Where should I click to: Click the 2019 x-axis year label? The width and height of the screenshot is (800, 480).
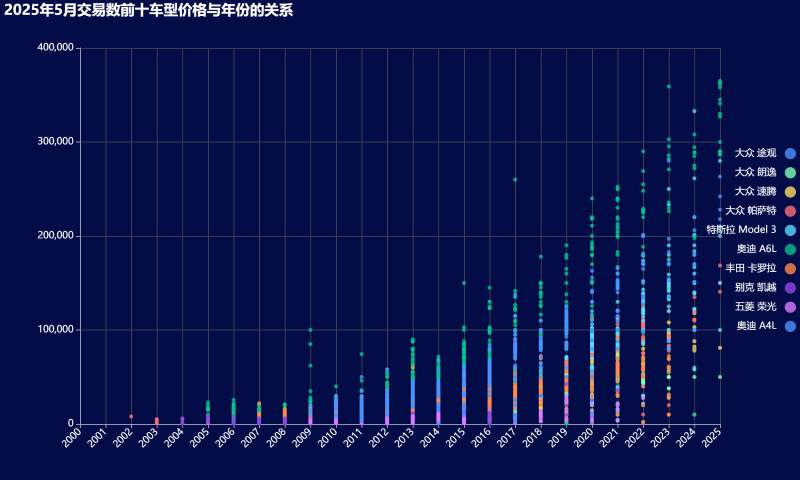click(558, 437)
